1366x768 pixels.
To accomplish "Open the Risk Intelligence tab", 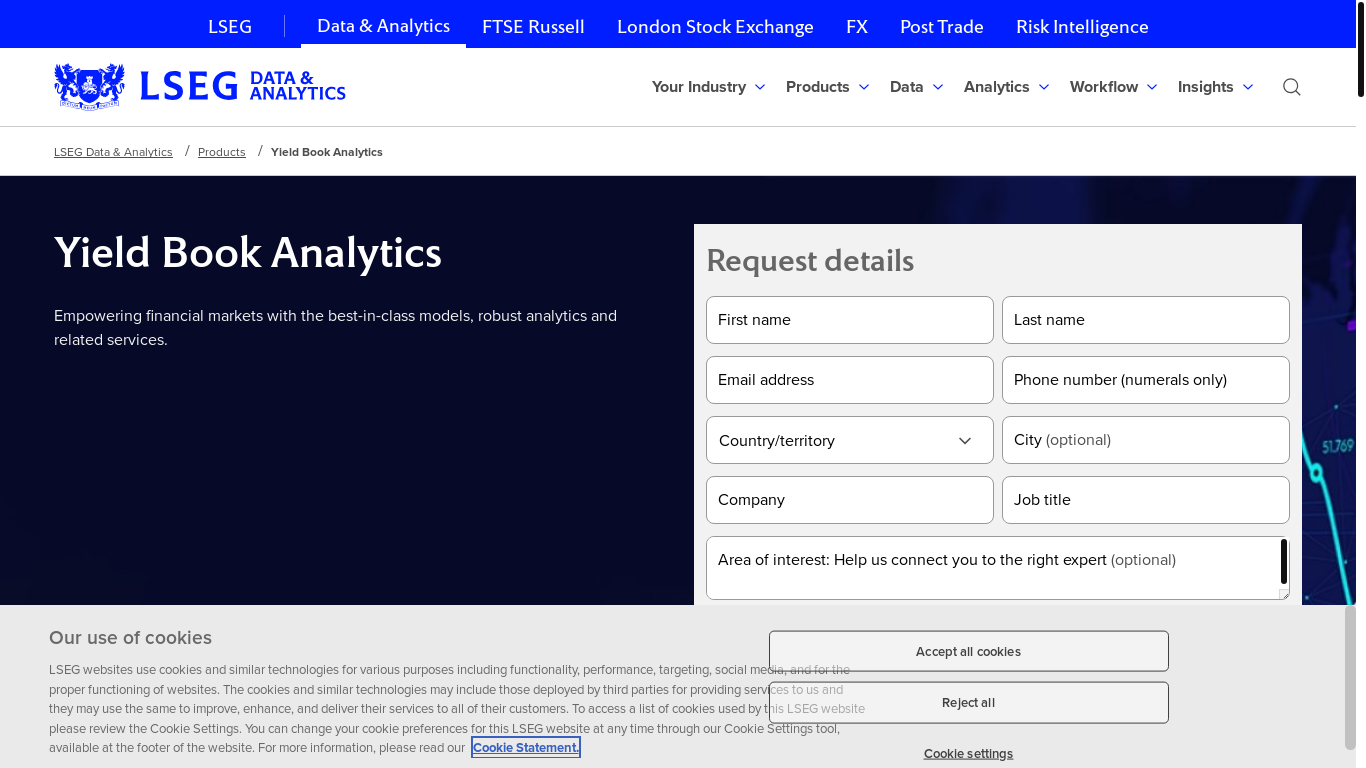I will pos(1082,26).
